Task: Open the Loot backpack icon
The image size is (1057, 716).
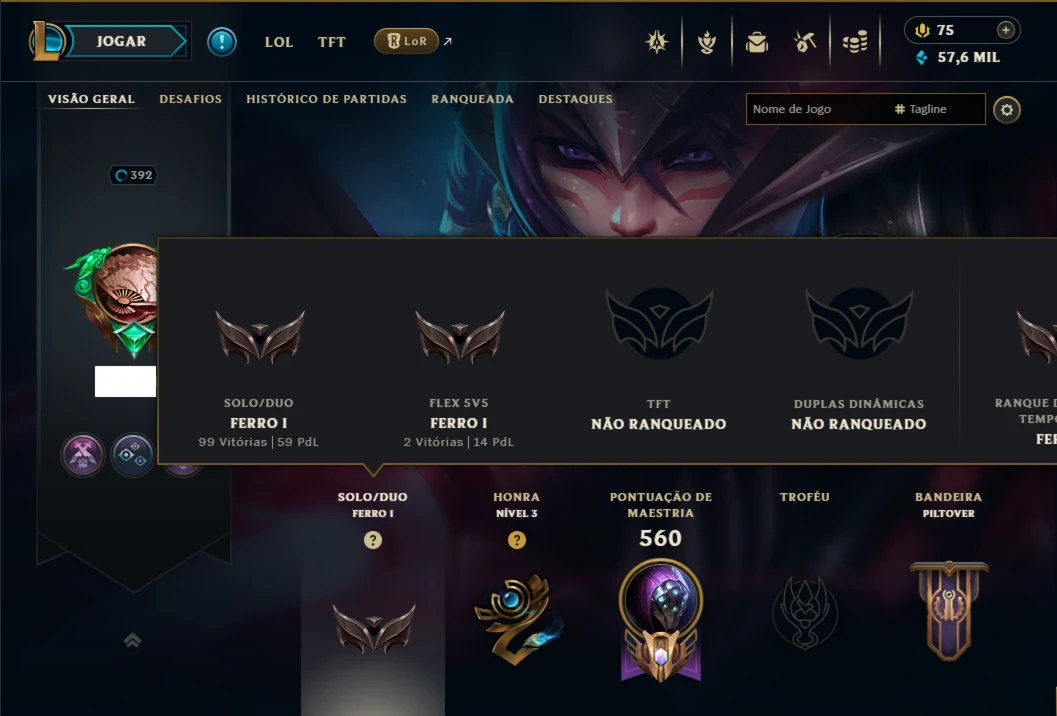Action: pos(757,42)
